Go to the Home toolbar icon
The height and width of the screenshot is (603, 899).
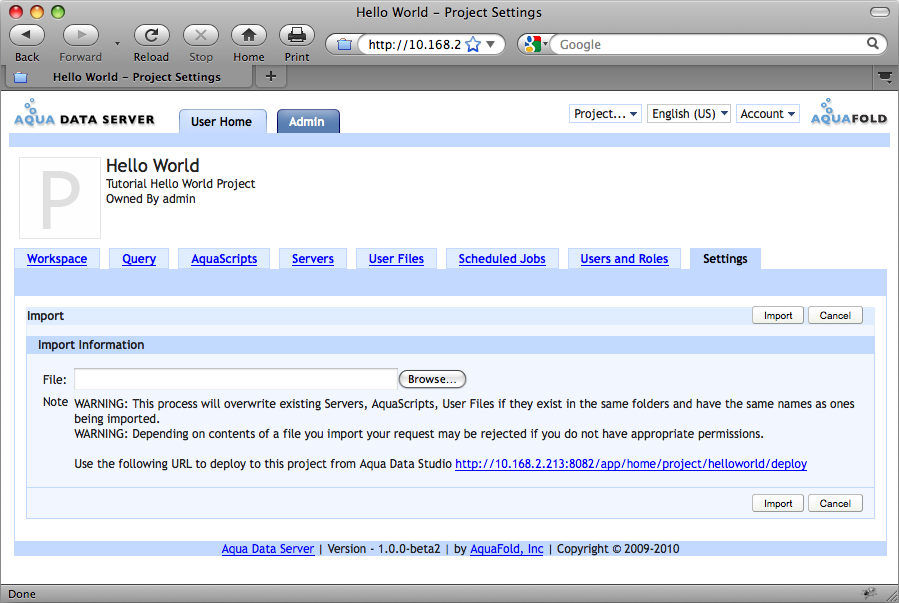[249, 35]
